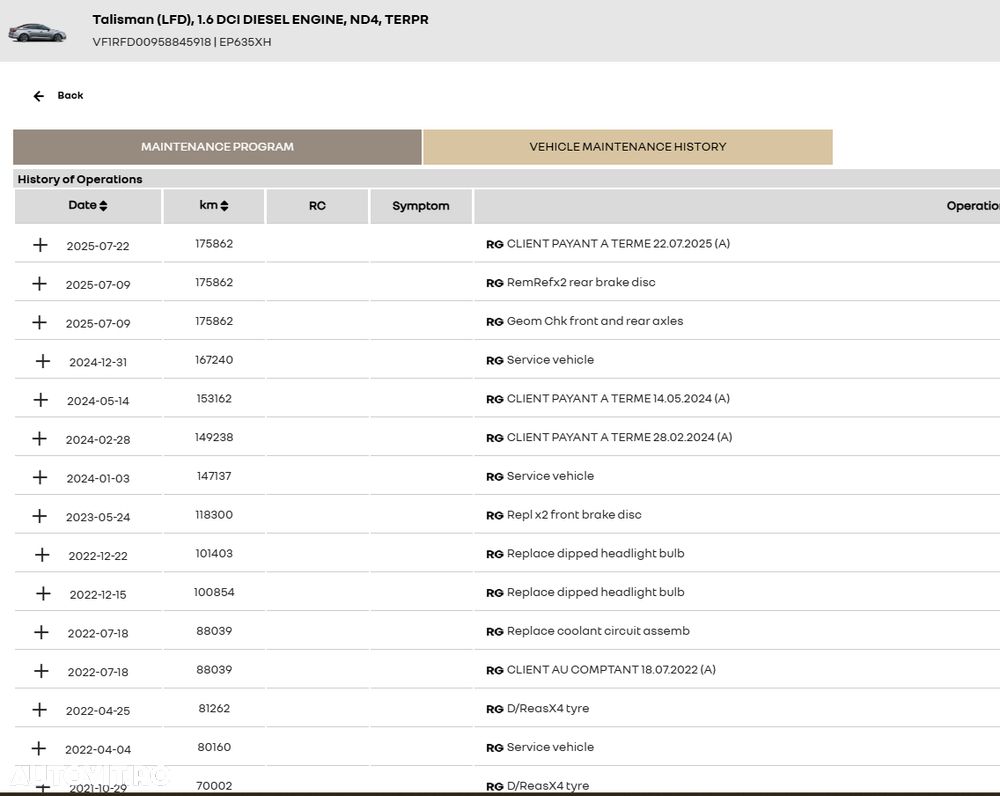The height and width of the screenshot is (796, 1000).
Task: Click plus icon for front brake disc row
Action: [x=40, y=516]
